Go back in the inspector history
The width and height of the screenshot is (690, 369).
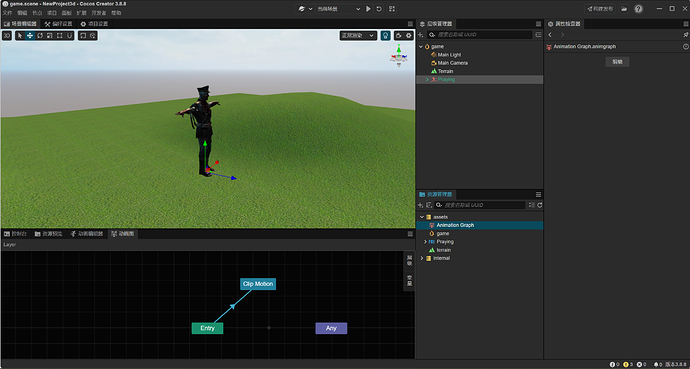[x=550, y=35]
